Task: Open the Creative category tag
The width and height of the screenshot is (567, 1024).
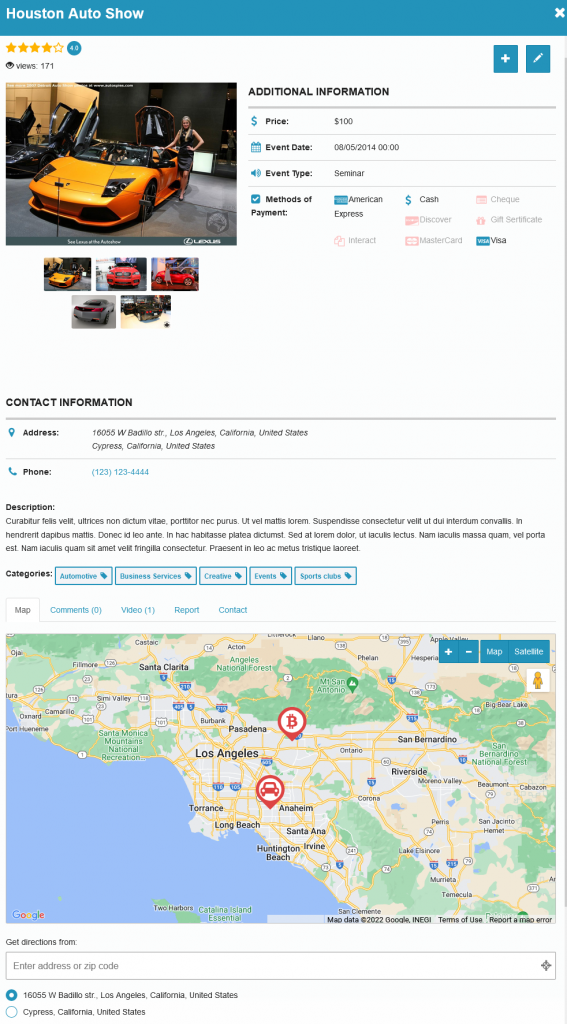Action: pos(223,576)
